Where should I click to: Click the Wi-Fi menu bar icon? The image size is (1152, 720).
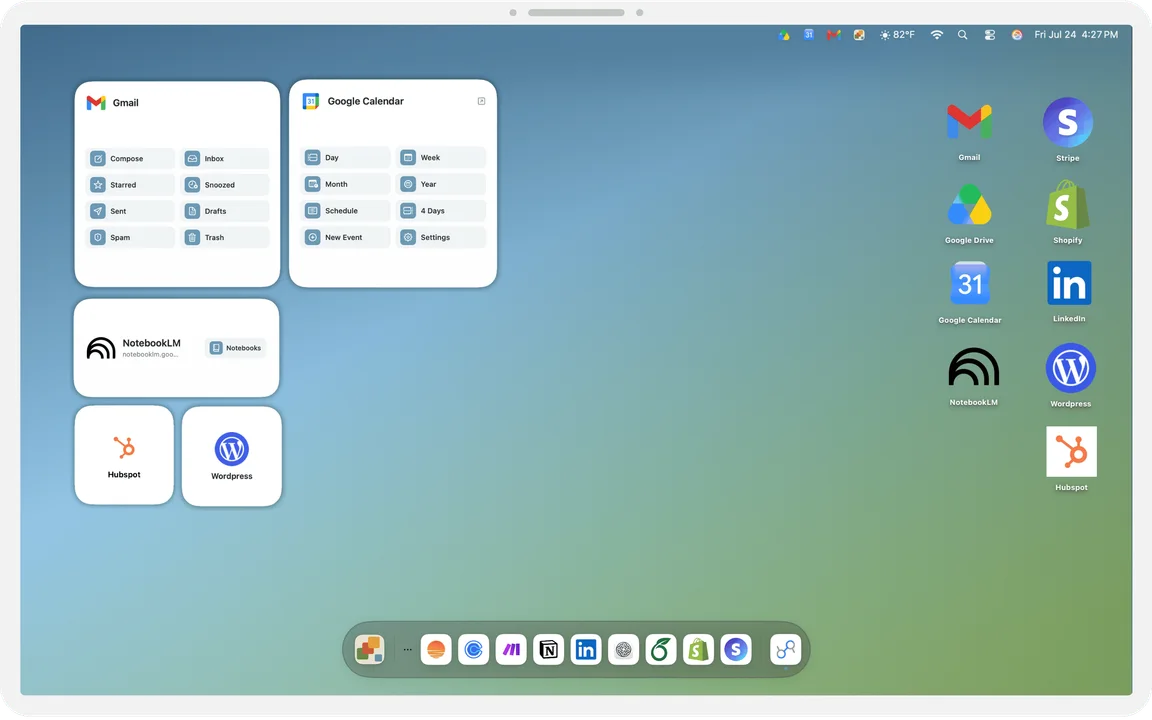937,35
